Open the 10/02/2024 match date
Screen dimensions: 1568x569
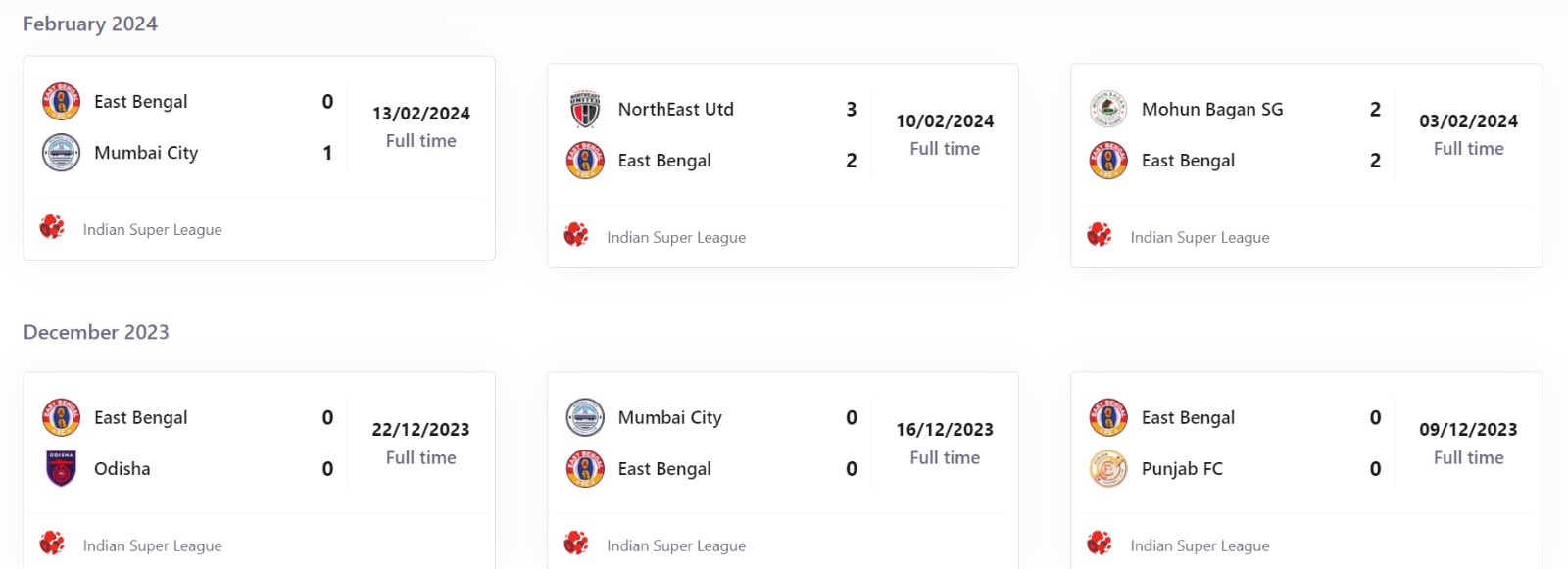pyautogui.click(x=945, y=121)
